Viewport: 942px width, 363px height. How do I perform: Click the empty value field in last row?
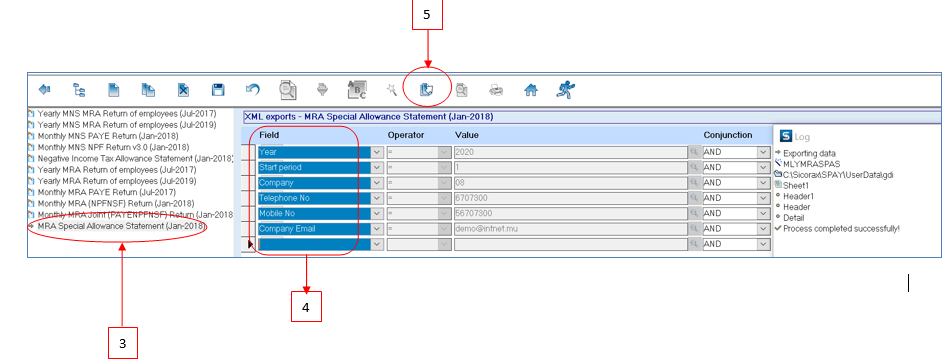pos(571,245)
